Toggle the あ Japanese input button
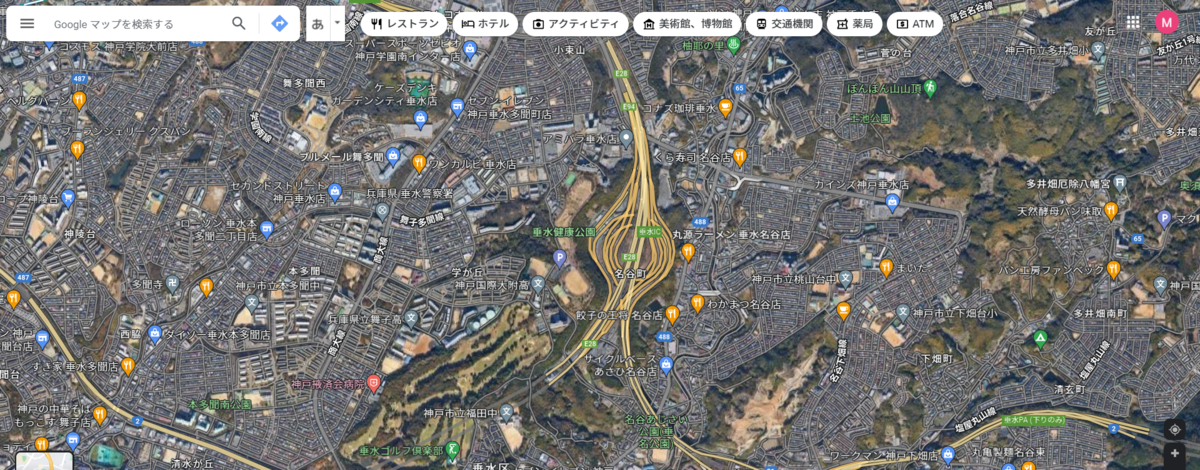This screenshot has height=470, width=1200. coord(318,23)
